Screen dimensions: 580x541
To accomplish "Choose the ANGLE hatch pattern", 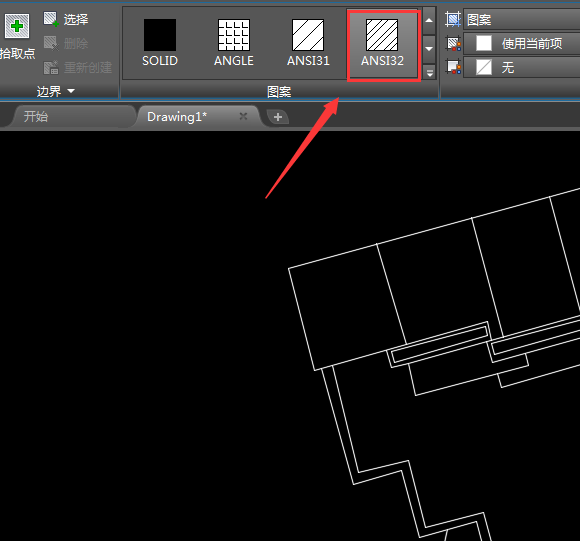I will (x=234, y=43).
